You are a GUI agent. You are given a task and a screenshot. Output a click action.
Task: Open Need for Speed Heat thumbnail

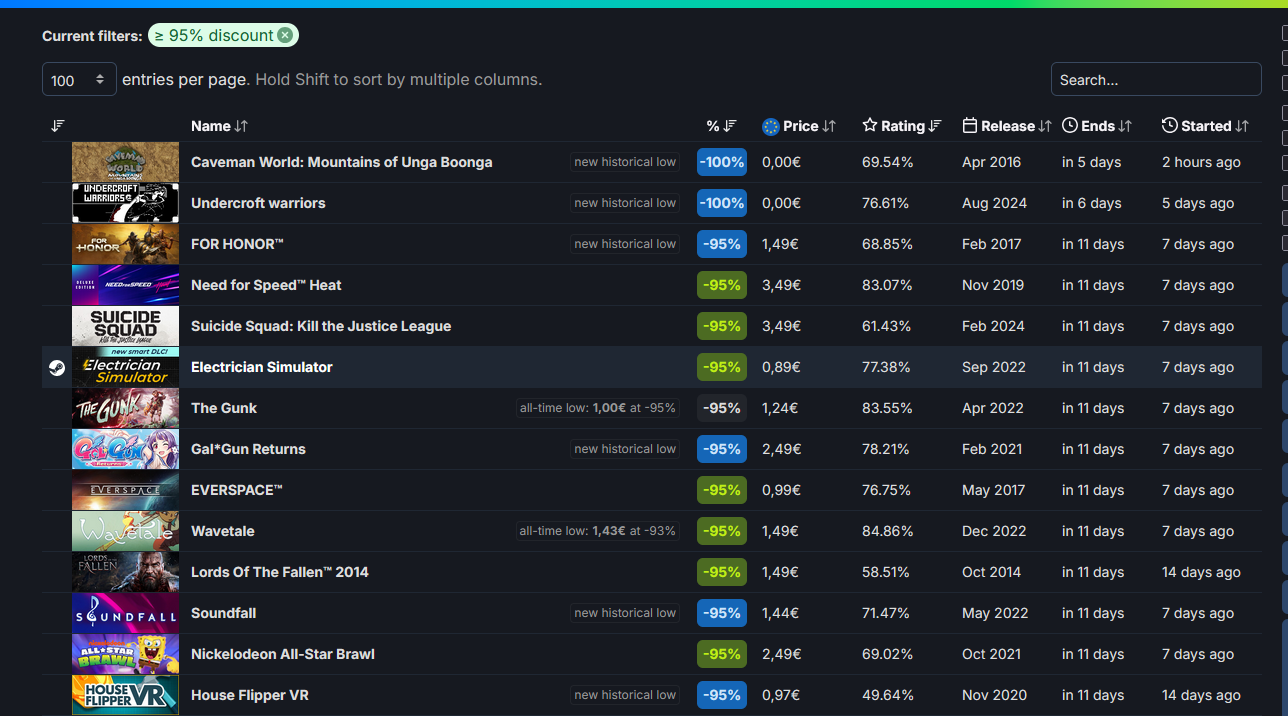pyautogui.click(x=125, y=285)
